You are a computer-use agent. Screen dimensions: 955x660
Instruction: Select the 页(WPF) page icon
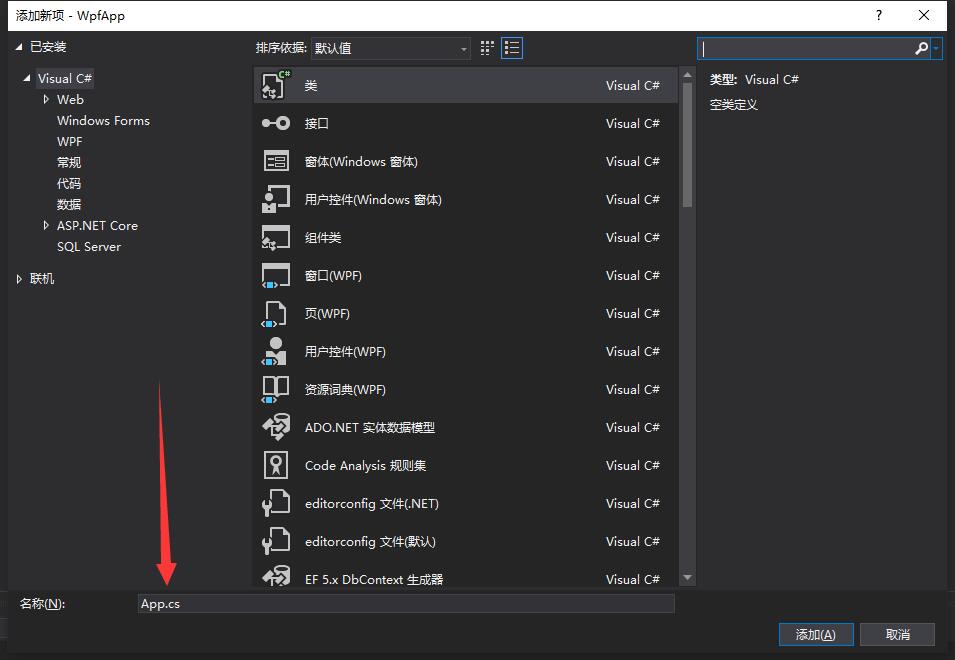pyautogui.click(x=274, y=314)
